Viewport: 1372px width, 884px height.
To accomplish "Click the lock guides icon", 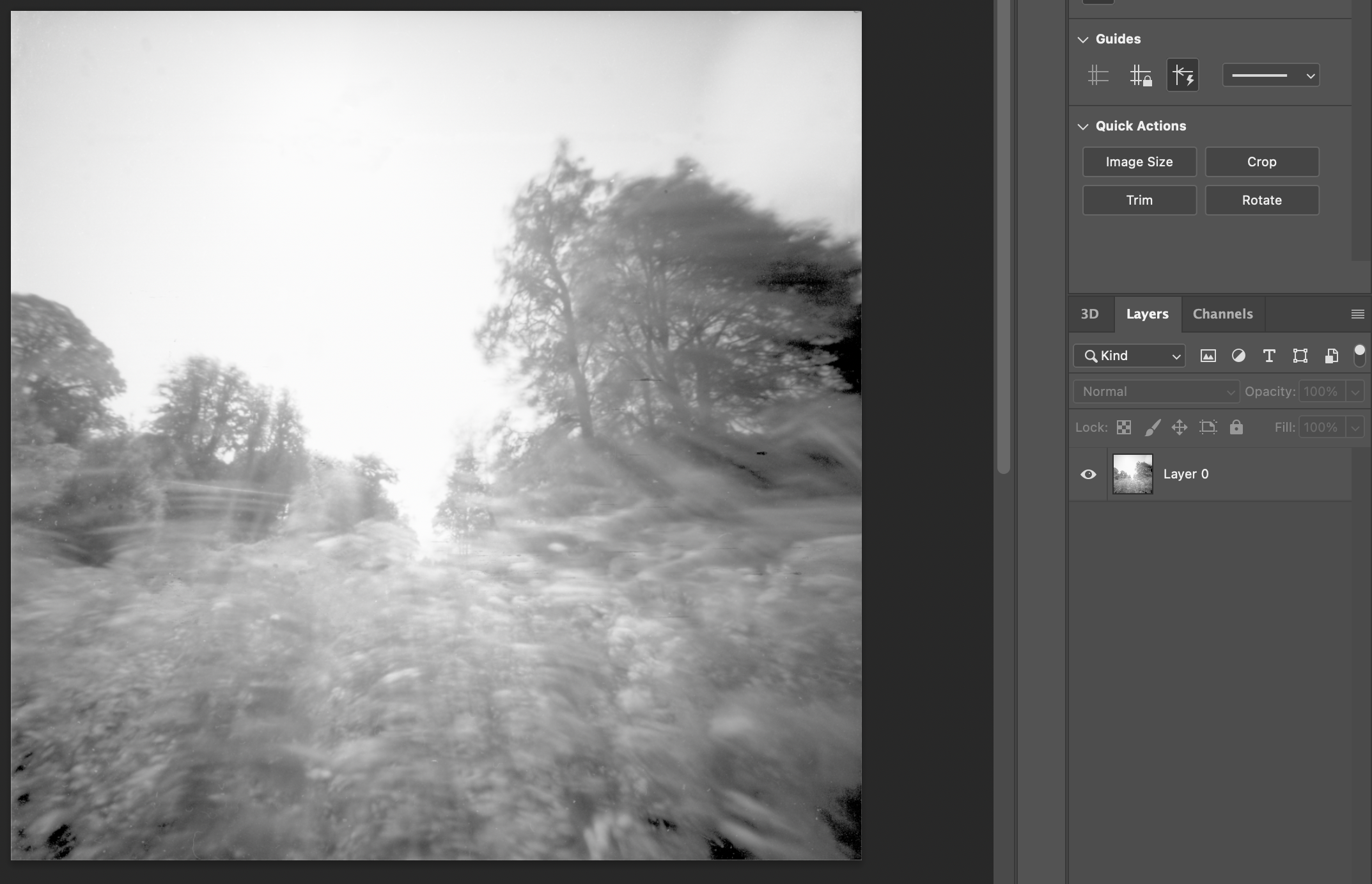I will tap(1140, 75).
